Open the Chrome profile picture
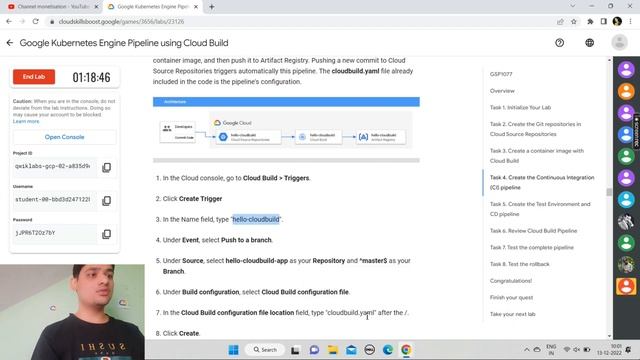This screenshot has width=640, height=360. [617, 22]
